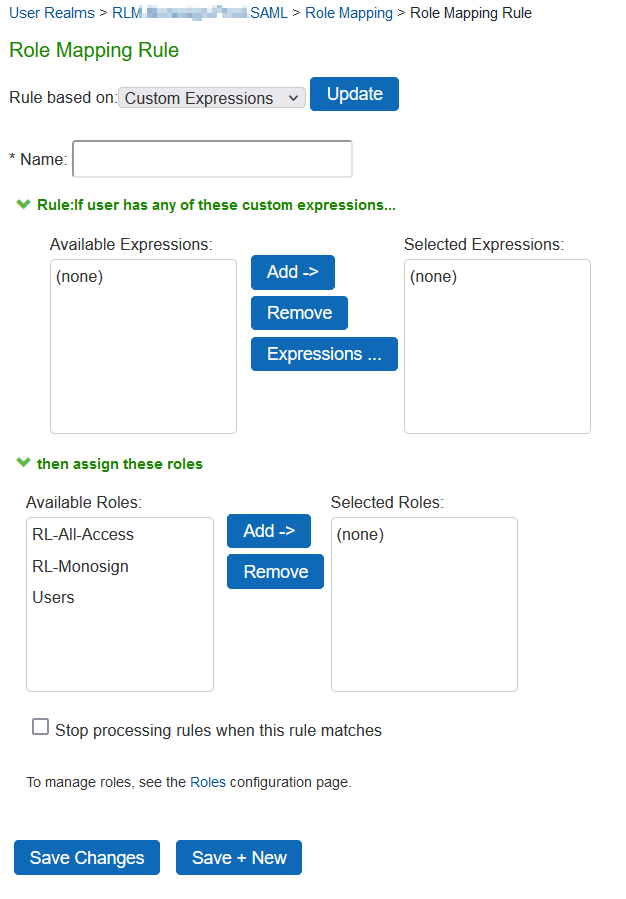Click Save Changes button

pos(87,858)
